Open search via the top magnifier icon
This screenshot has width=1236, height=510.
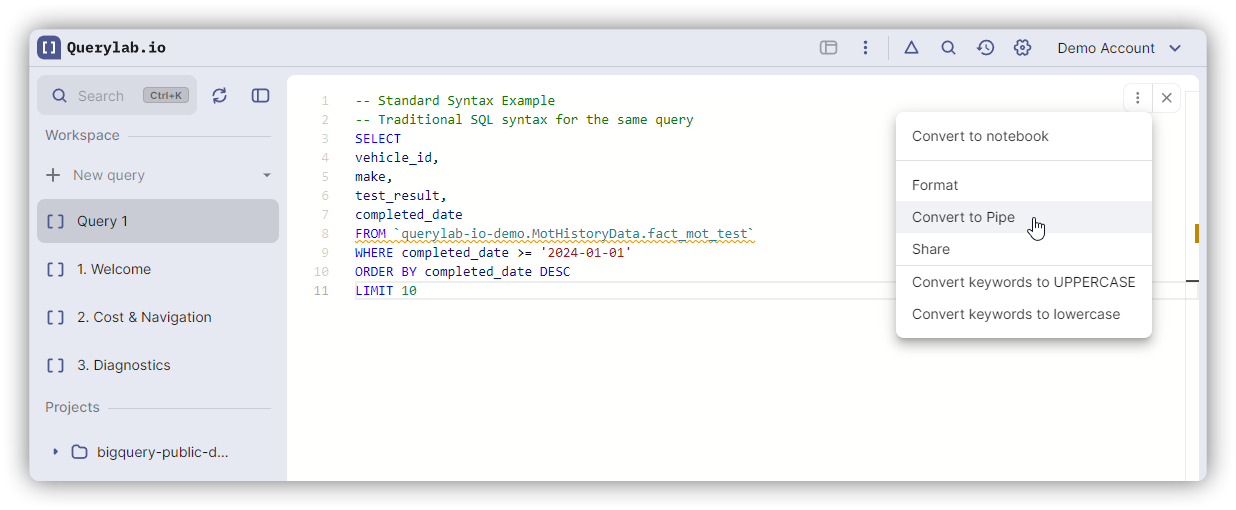tap(948, 48)
